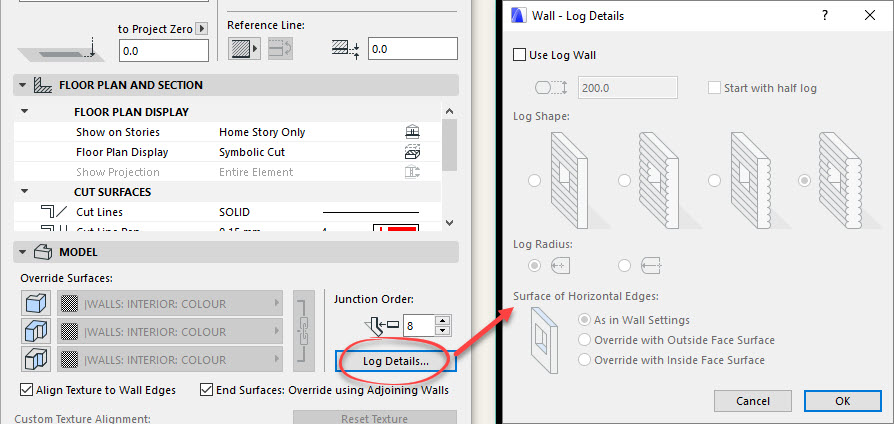This screenshot has height=424, width=894.
Task: Click the Show on Stories icon
Action: pyautogui.click(x=411, y=132)
